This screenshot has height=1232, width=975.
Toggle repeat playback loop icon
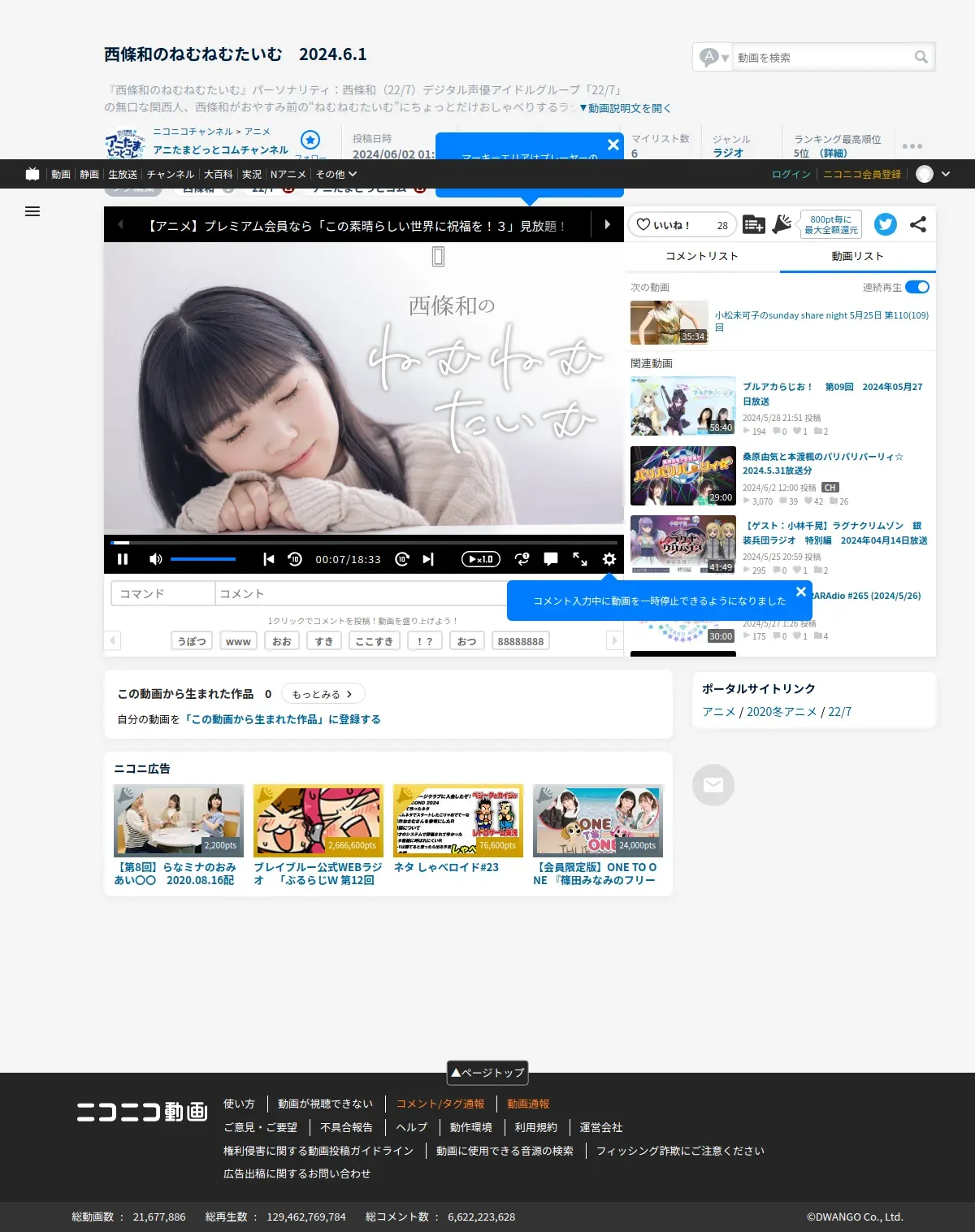tap(522, 559)
